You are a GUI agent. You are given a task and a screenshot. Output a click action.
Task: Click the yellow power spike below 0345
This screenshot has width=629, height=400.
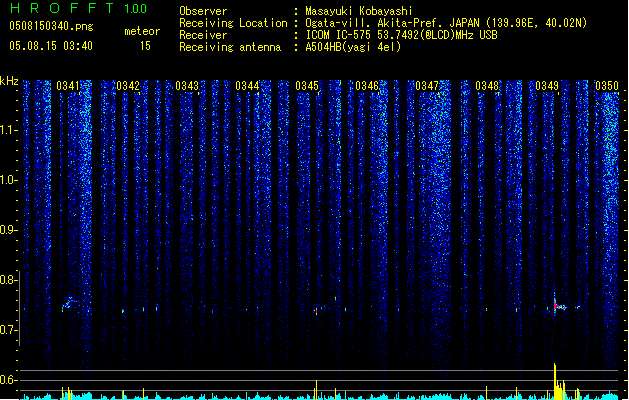point(317,390)
